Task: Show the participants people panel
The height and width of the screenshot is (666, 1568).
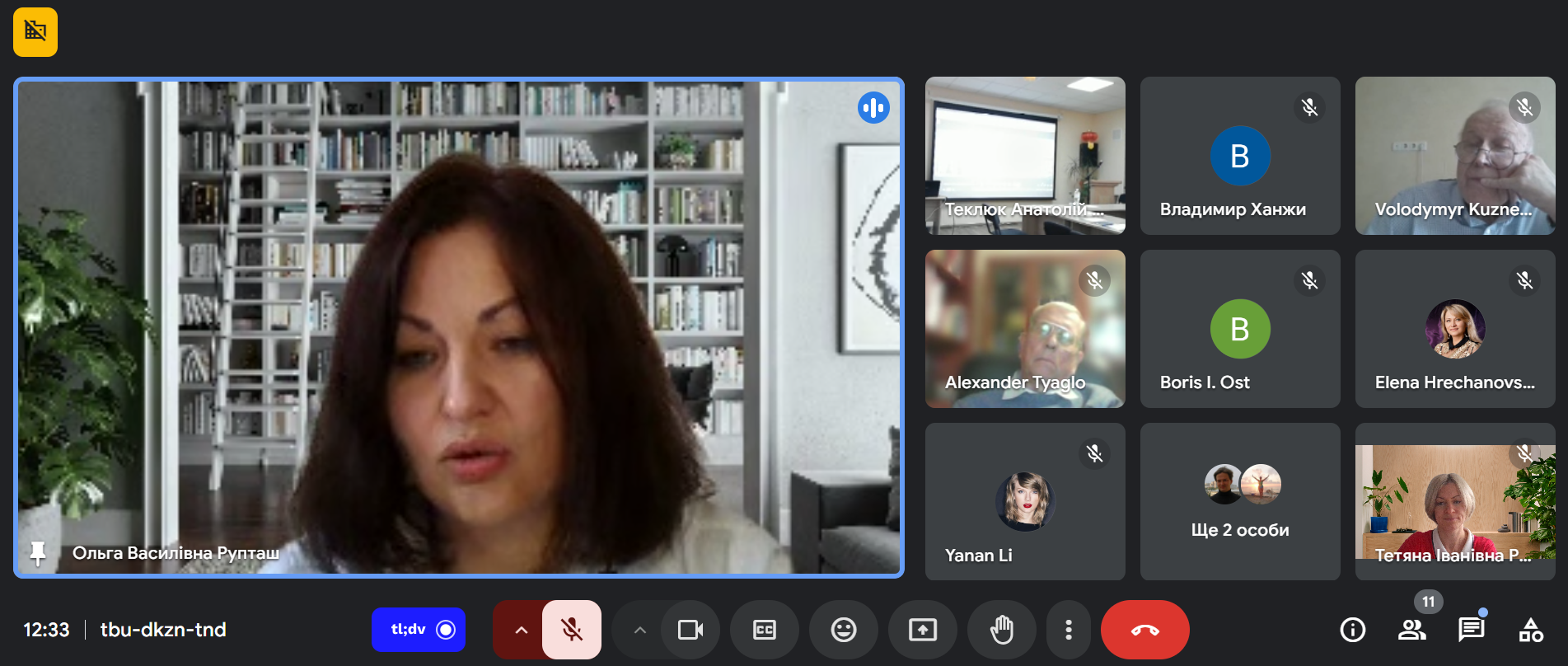Action: point(1411,630)
